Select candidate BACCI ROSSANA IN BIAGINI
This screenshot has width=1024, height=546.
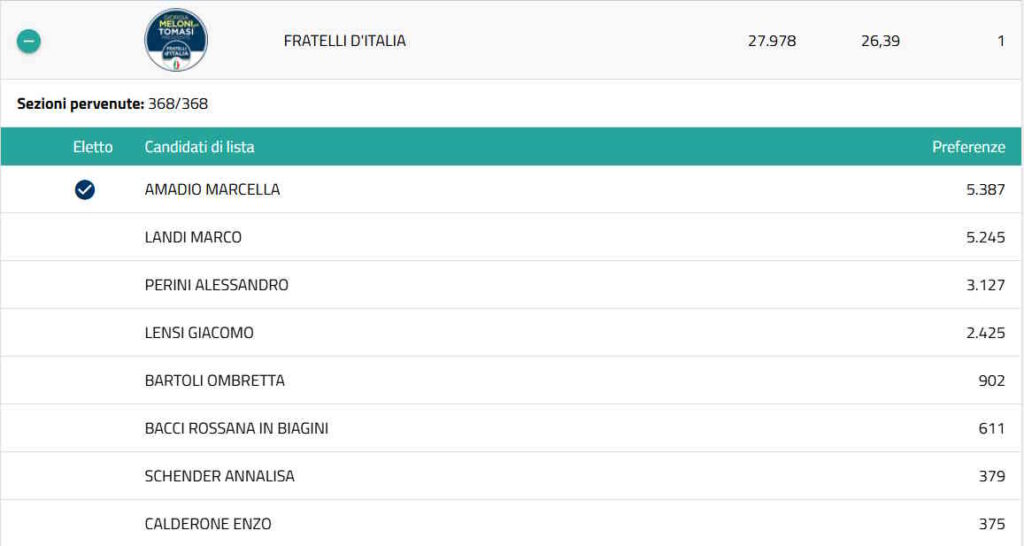[236, 428]
